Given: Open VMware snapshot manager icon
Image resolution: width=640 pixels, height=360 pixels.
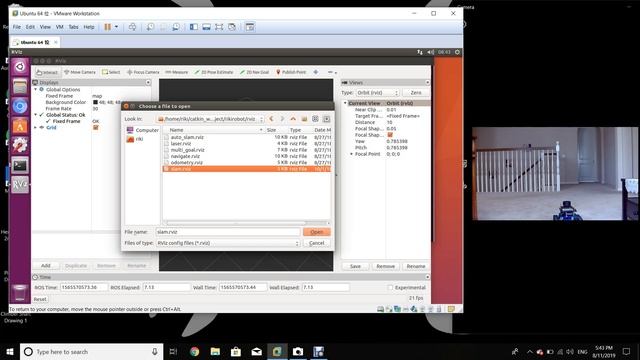Looking at the screenshot, I should click(176, 27).
